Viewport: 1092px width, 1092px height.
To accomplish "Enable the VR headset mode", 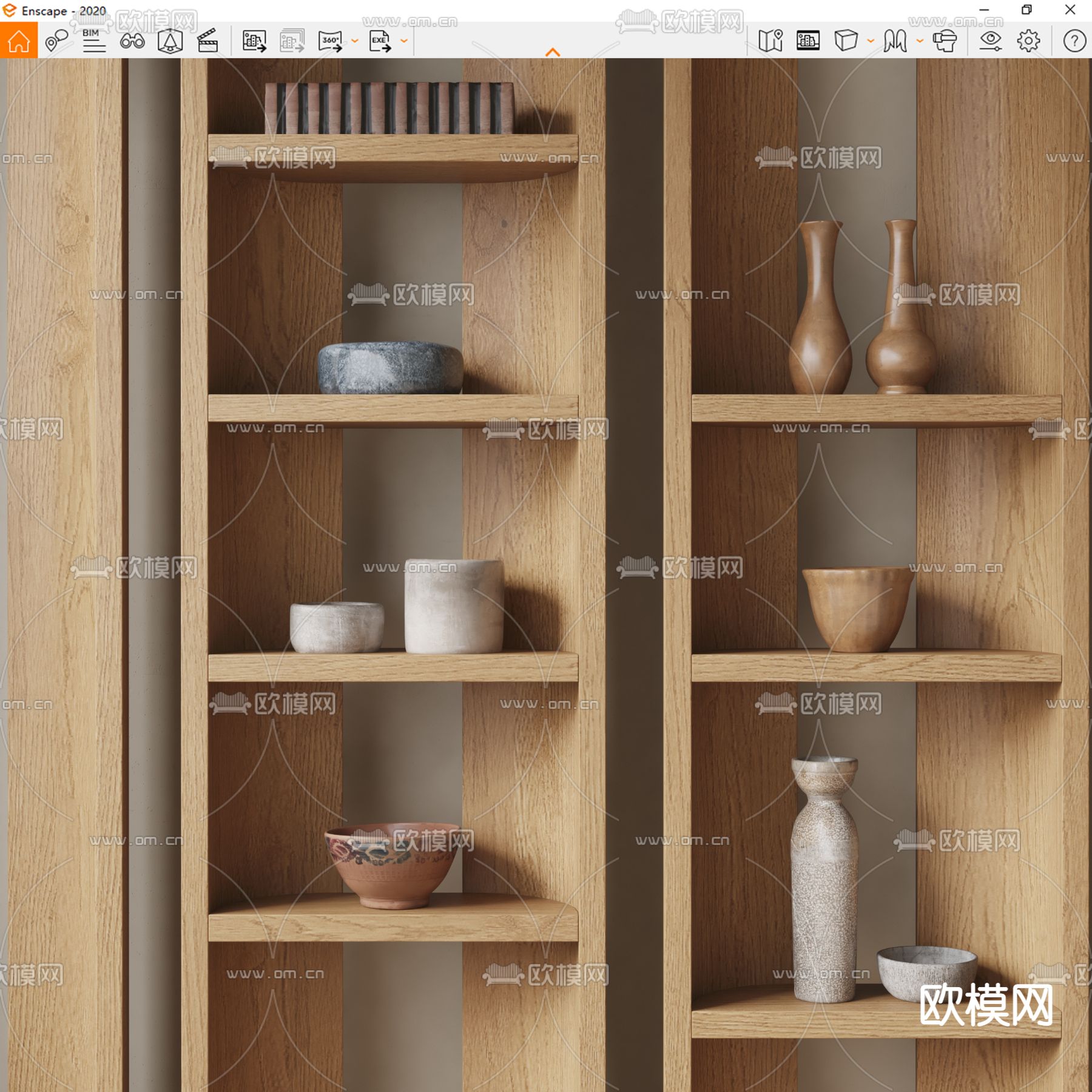I will (945, 41).
